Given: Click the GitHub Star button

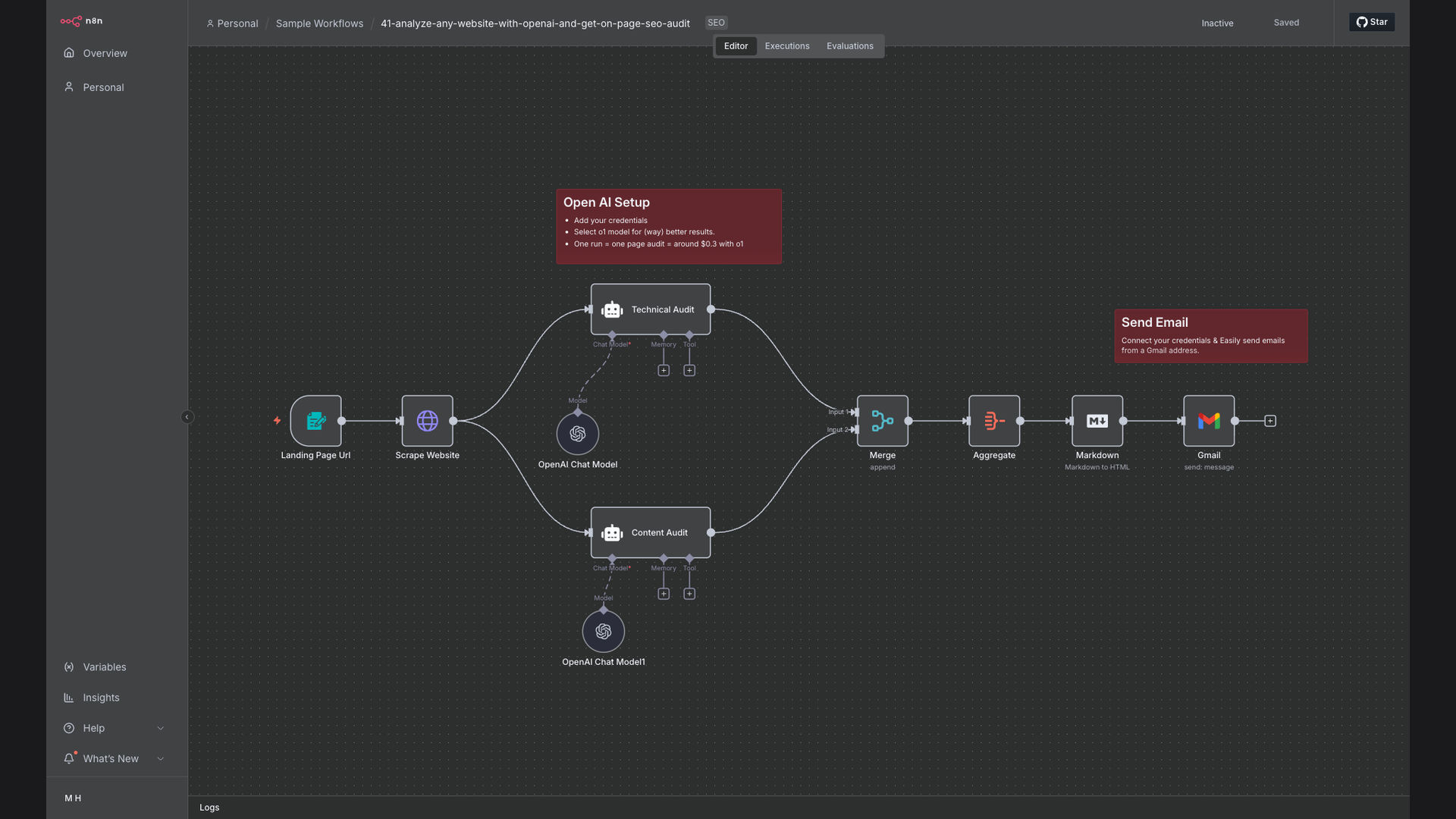Looking at the screenshot, I should [1372, 22].
